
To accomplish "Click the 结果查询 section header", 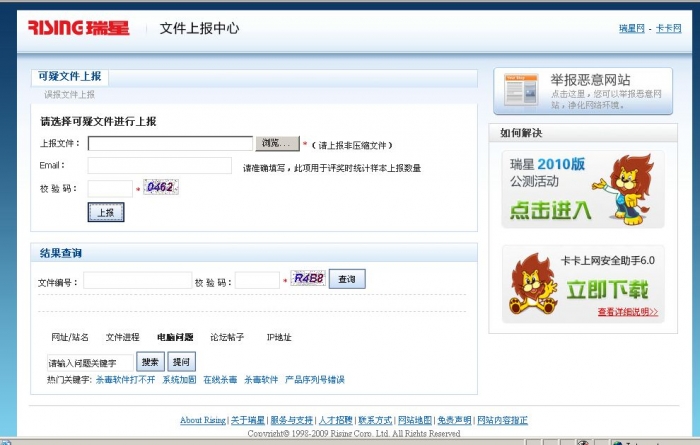I will point(61,253).
